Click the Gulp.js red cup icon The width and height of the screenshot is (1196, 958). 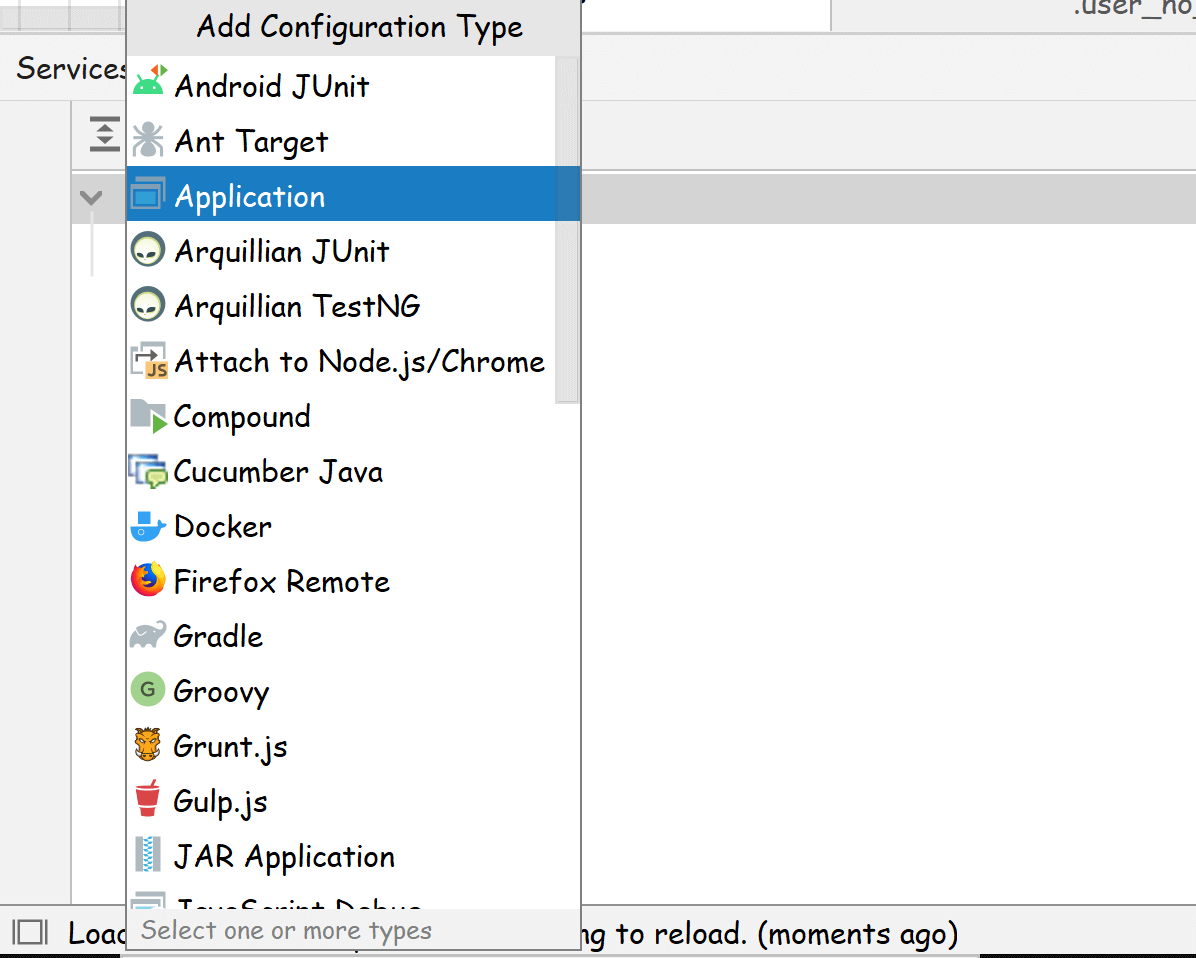click(148, 801)
